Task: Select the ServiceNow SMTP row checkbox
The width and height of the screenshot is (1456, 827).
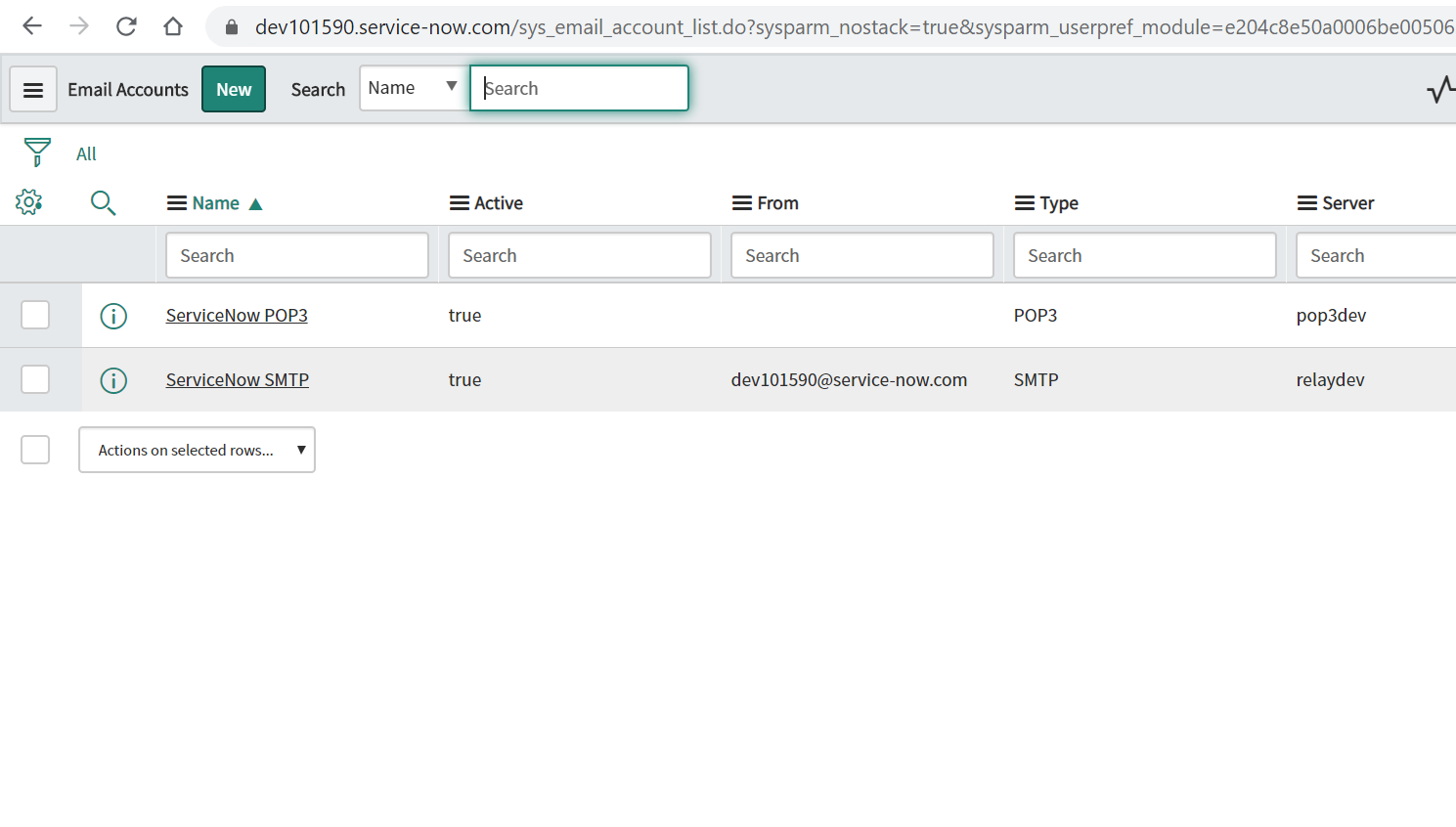Action: (35, 379)
